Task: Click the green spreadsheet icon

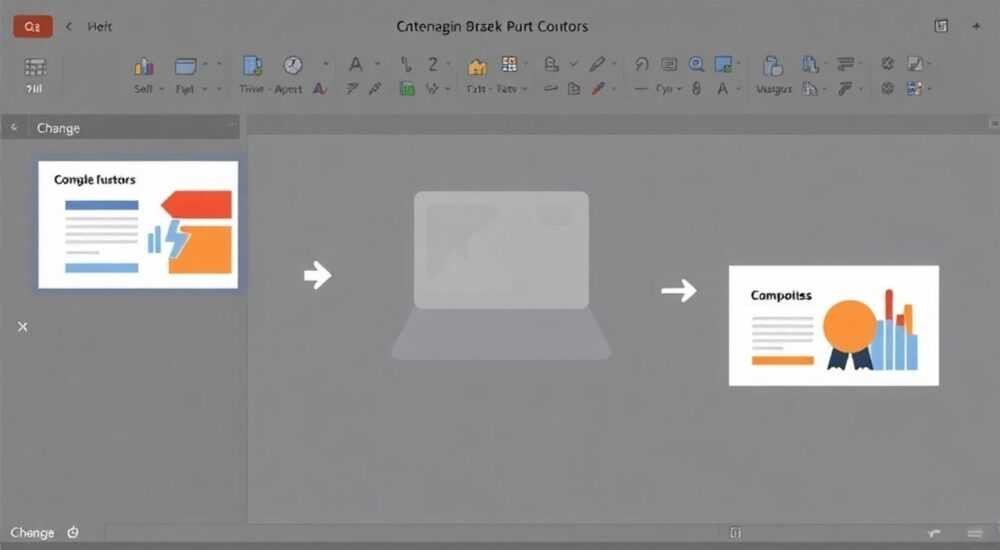Action: (x=407, y=89)
